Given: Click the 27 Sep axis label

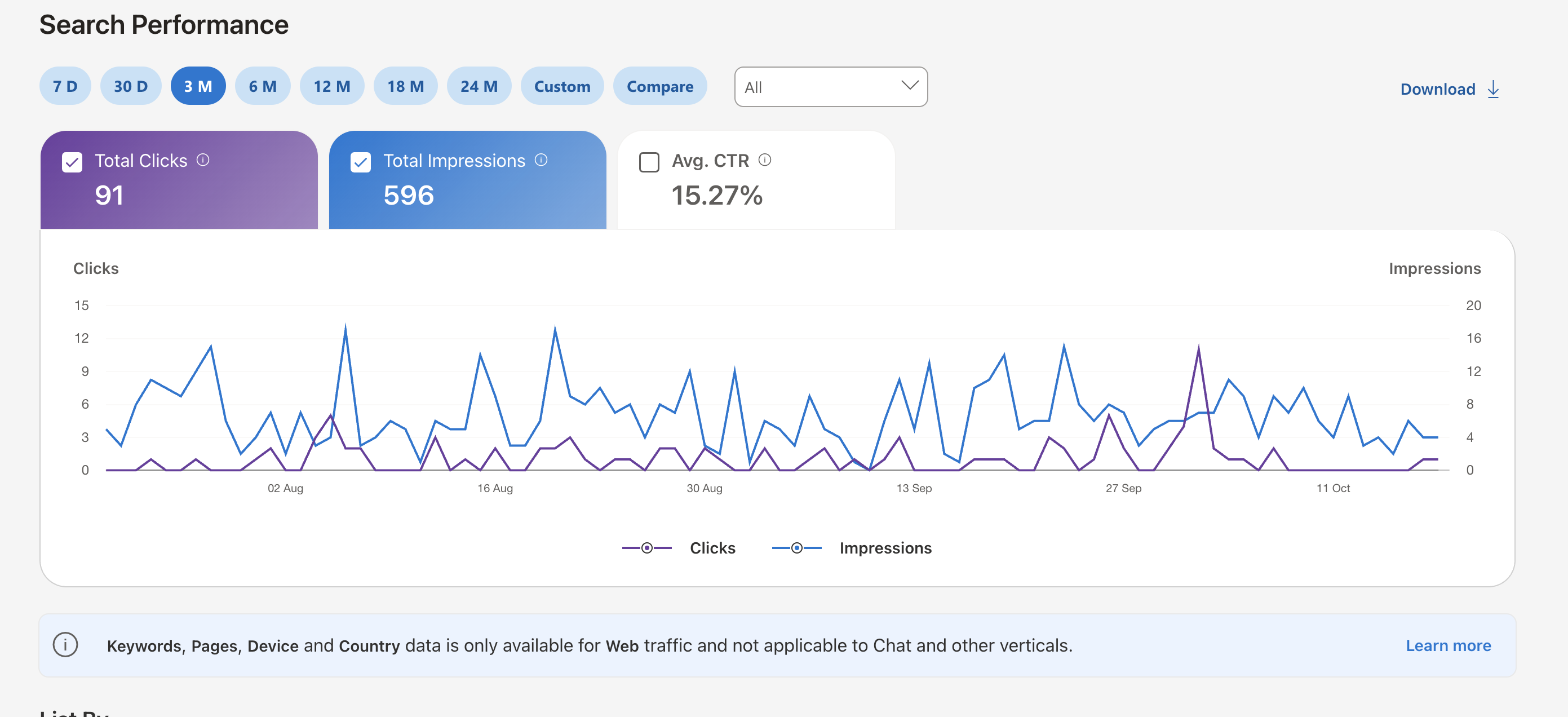Looking at the screenshot, I should (x=1123, y=488).
